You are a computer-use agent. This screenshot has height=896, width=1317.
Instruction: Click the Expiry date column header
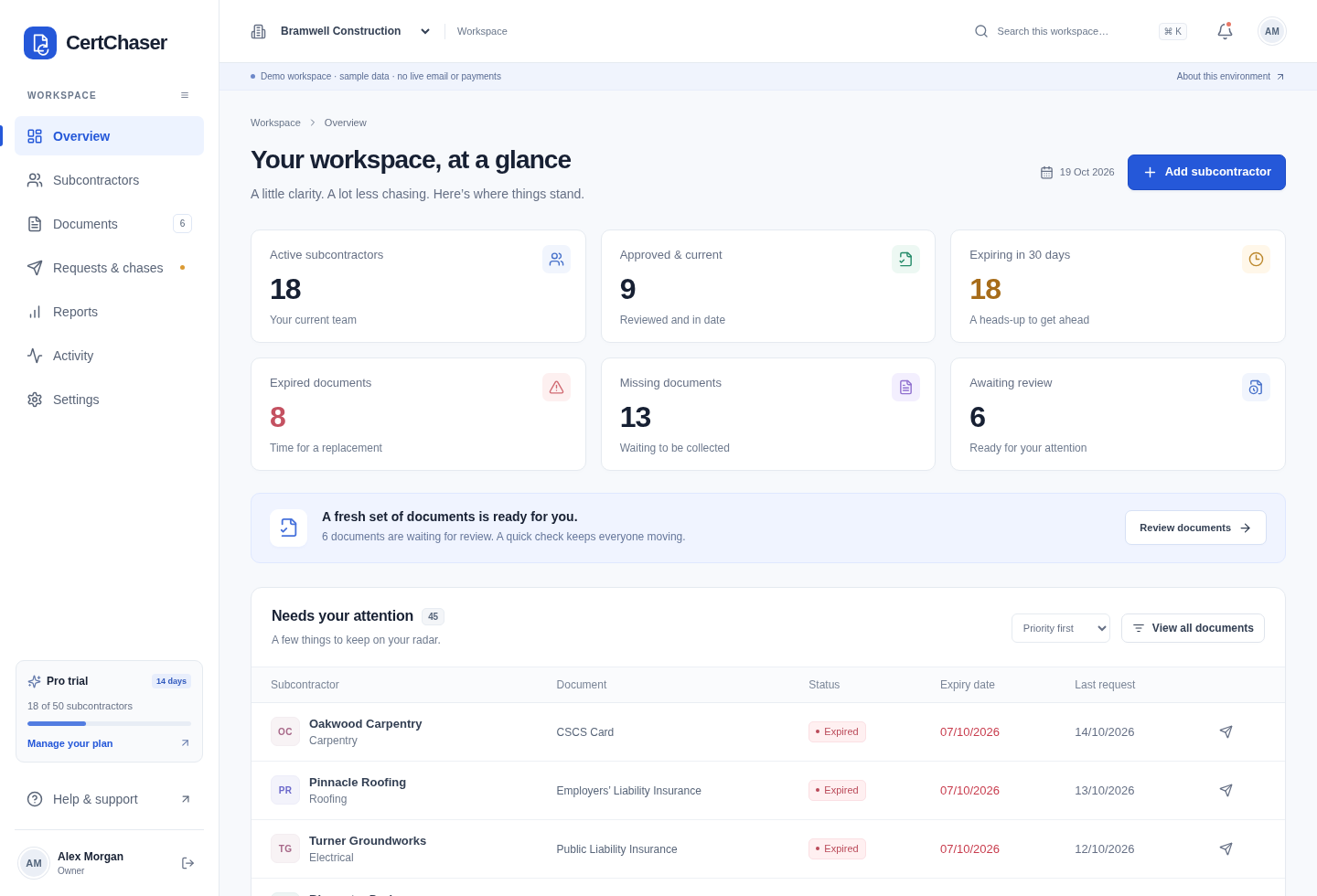click(968, 685)
